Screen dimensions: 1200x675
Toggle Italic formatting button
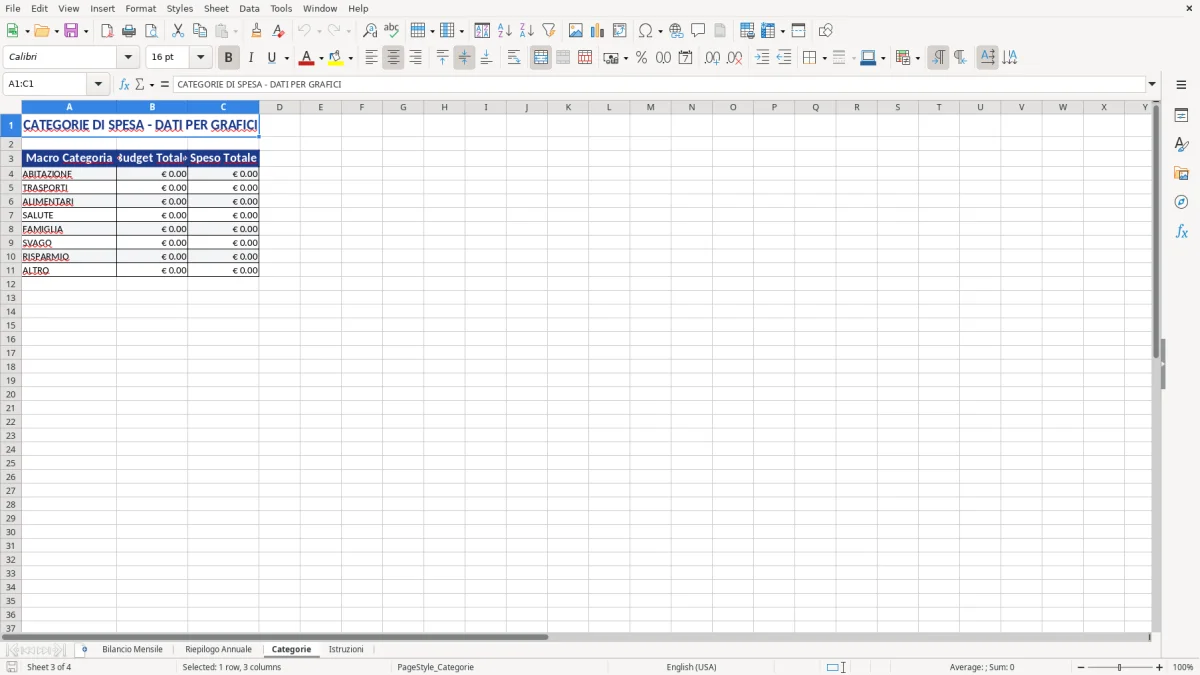[250, 58]
